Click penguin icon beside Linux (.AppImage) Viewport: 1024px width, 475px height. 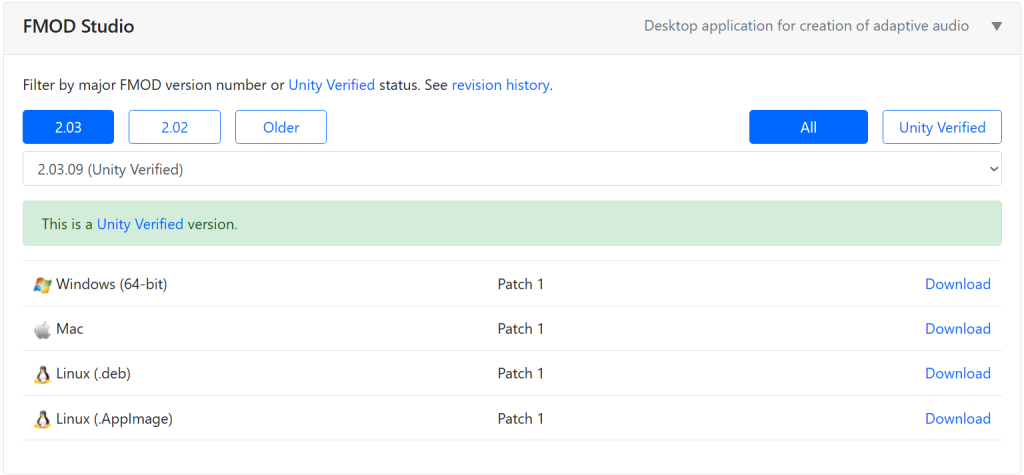(42, 419)
